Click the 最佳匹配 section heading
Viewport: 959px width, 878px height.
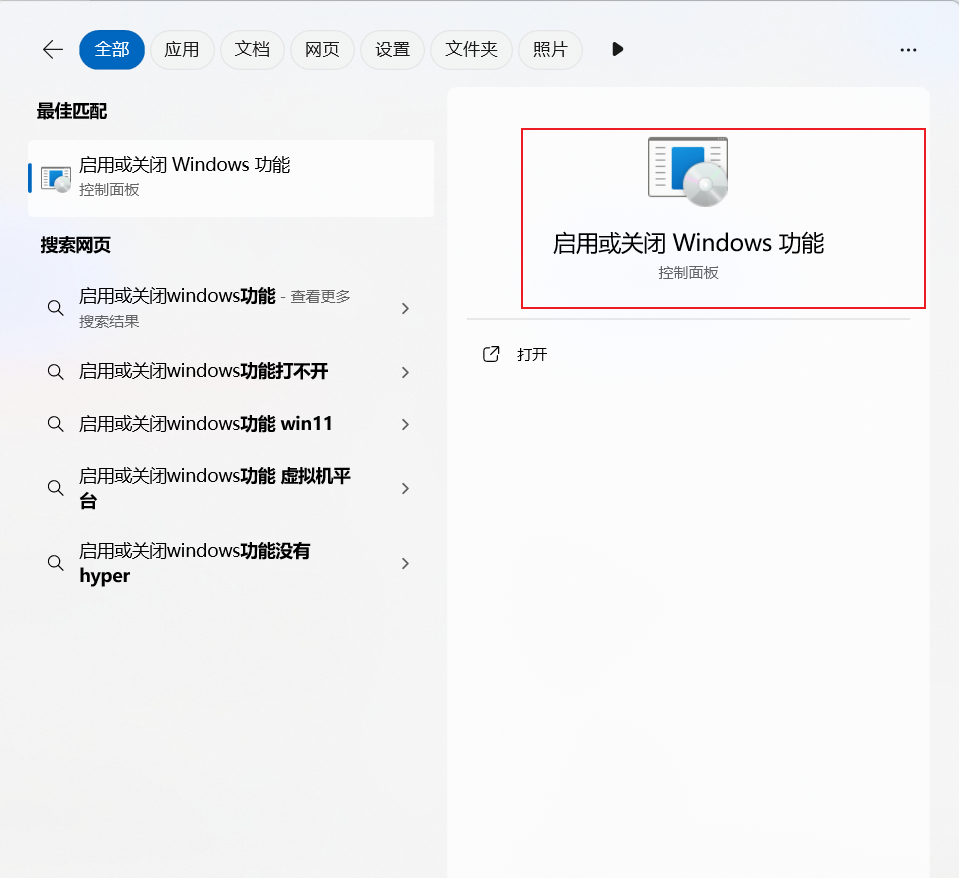click(x=72, y=111)
